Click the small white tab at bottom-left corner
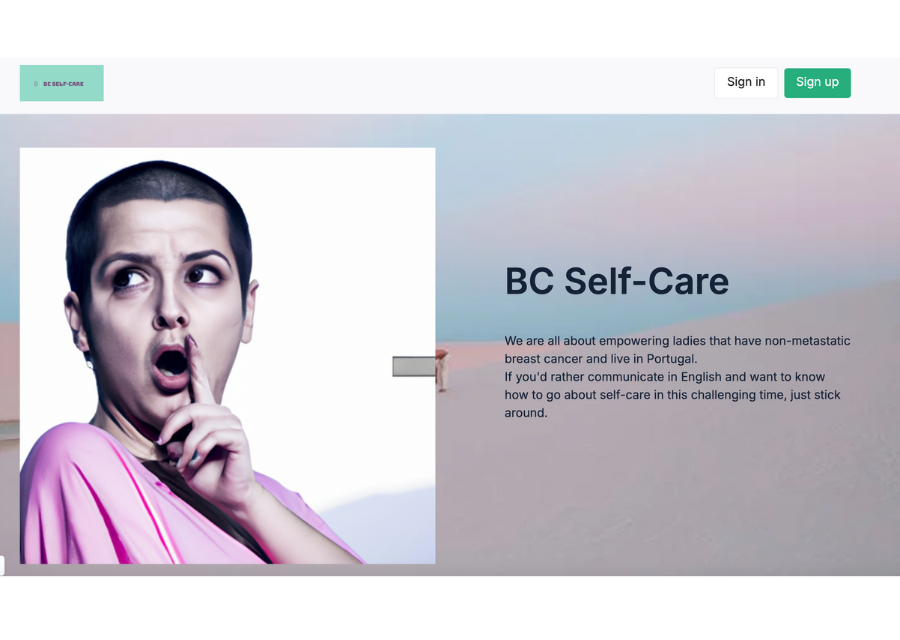The height and width of the screenshot is (640, 900). point(2,565)
